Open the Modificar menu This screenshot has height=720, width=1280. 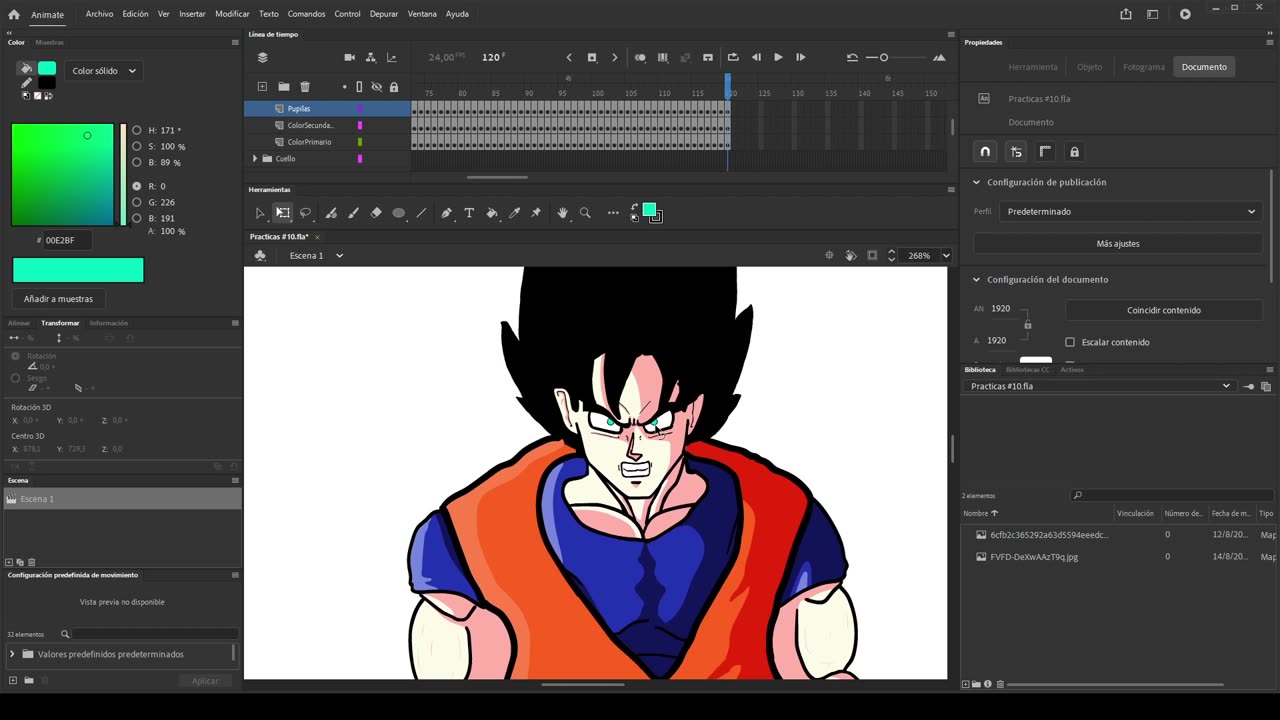click(x=232, y=14)
